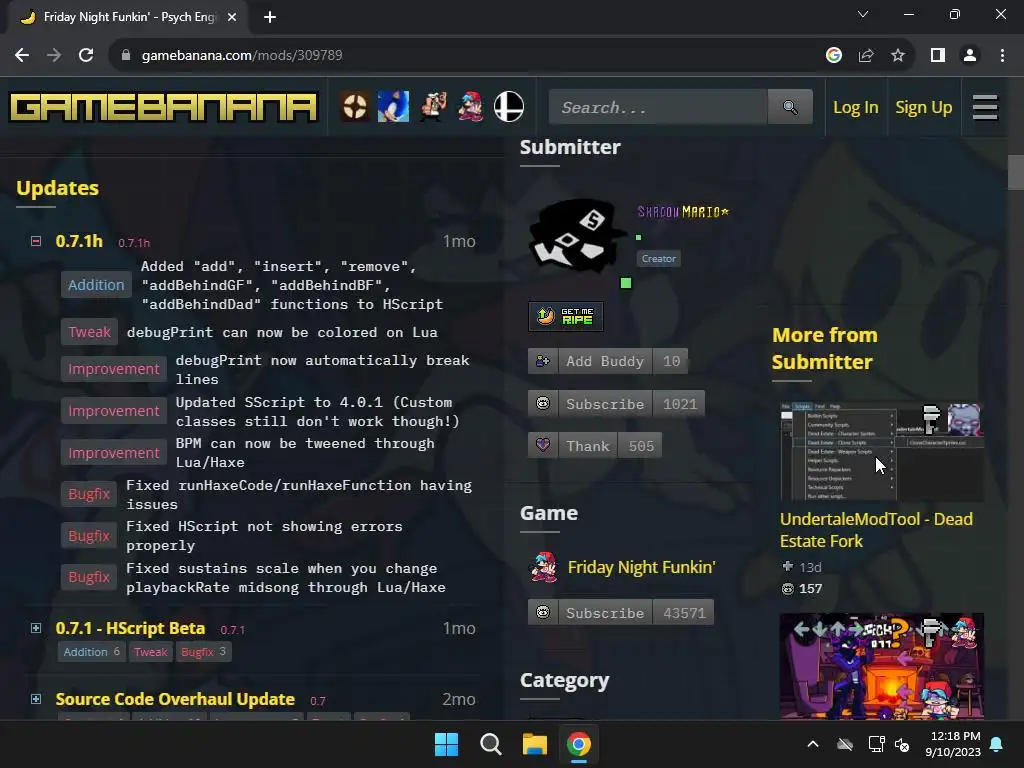1024x768 pixels.
Task: Click the Sign Up link
Action: point(923,107)
